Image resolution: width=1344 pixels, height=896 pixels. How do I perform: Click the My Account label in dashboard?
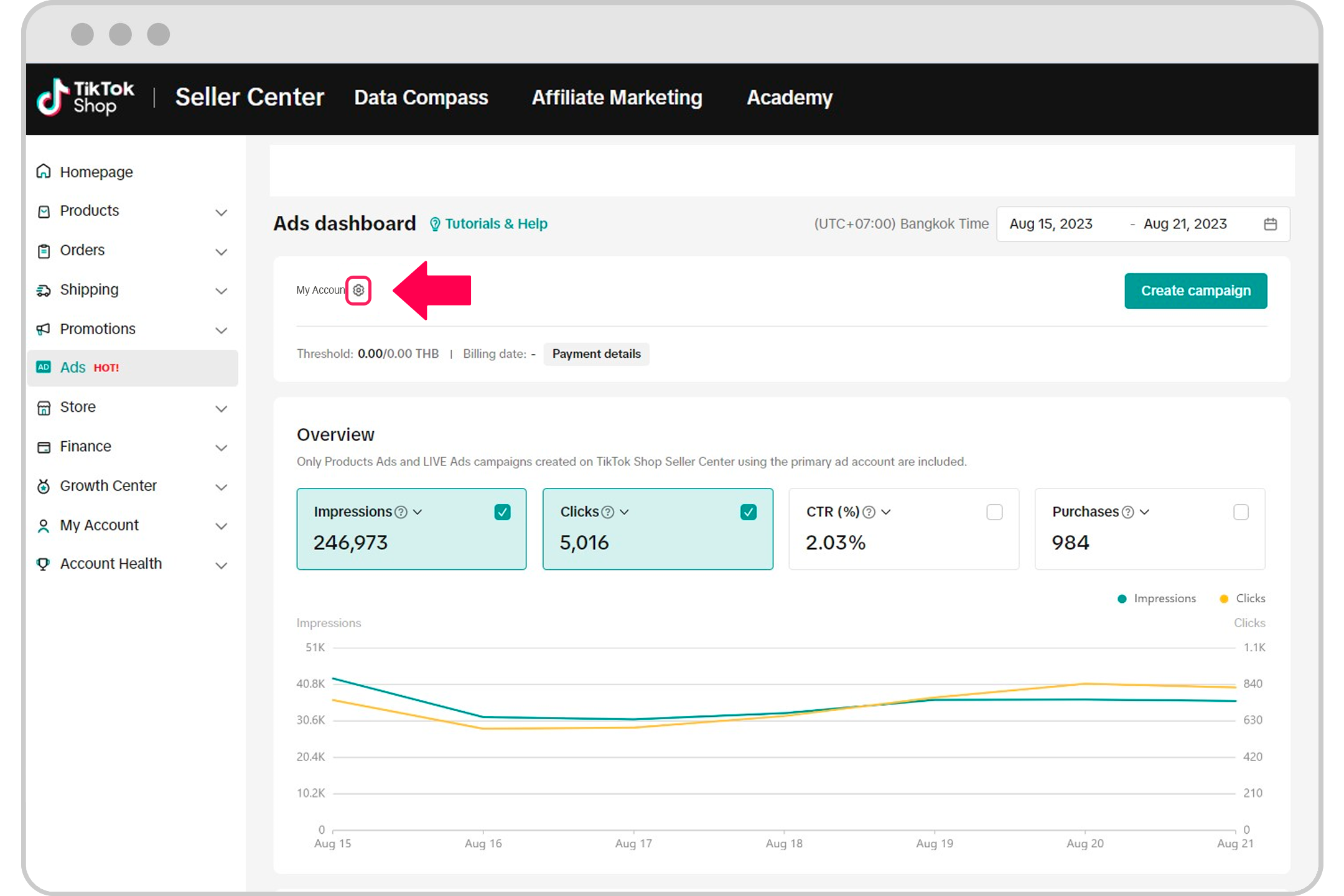pos(320,290)
